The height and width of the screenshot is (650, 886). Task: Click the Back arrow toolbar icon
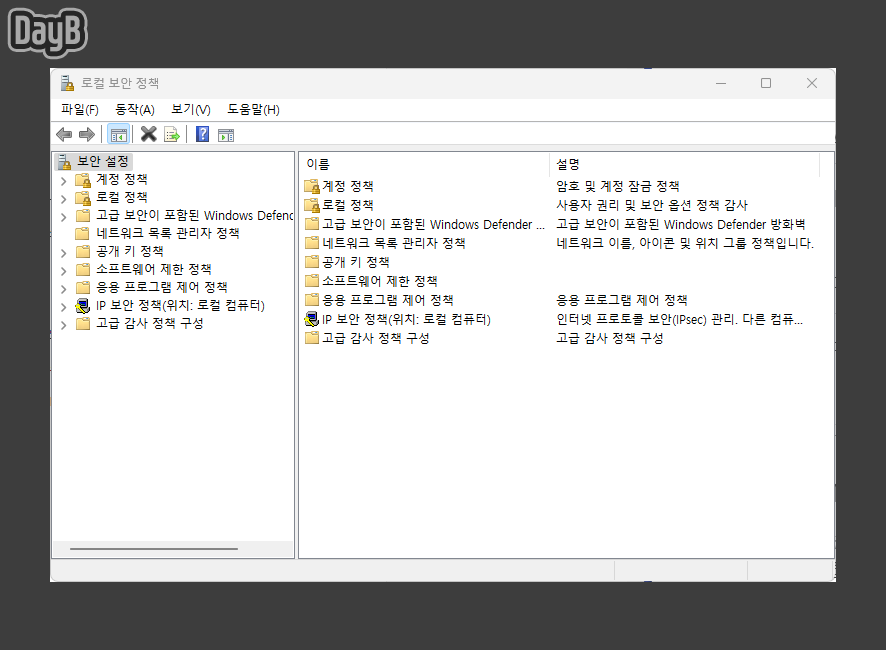[x=64, y=135]
